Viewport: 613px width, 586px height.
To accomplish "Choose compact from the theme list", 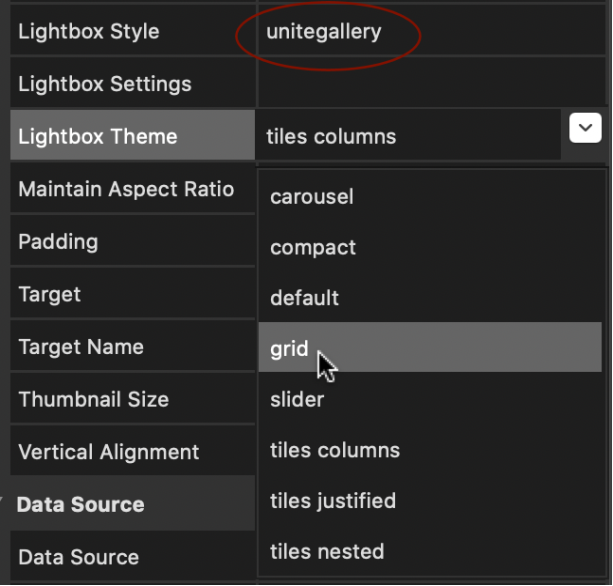I will point(430,247).
